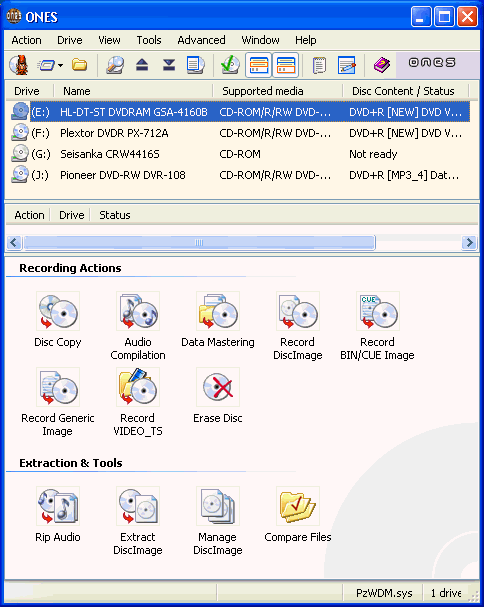484x607 pixels.
Task: Click the (F:) drive disc icon
Action: click(20, 132)
